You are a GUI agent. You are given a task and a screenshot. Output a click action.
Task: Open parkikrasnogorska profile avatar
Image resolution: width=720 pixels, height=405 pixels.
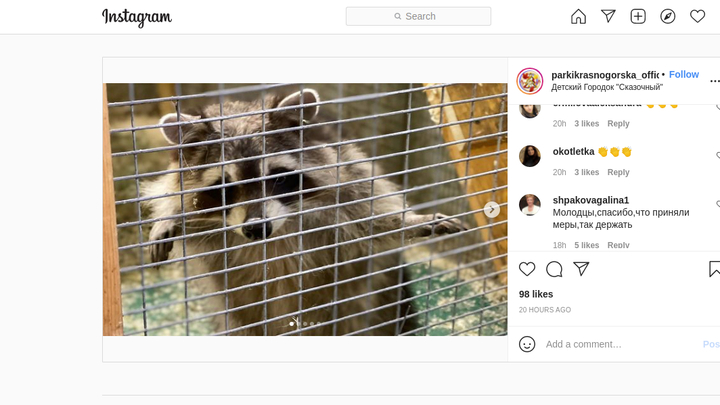(x=530, y=81)
